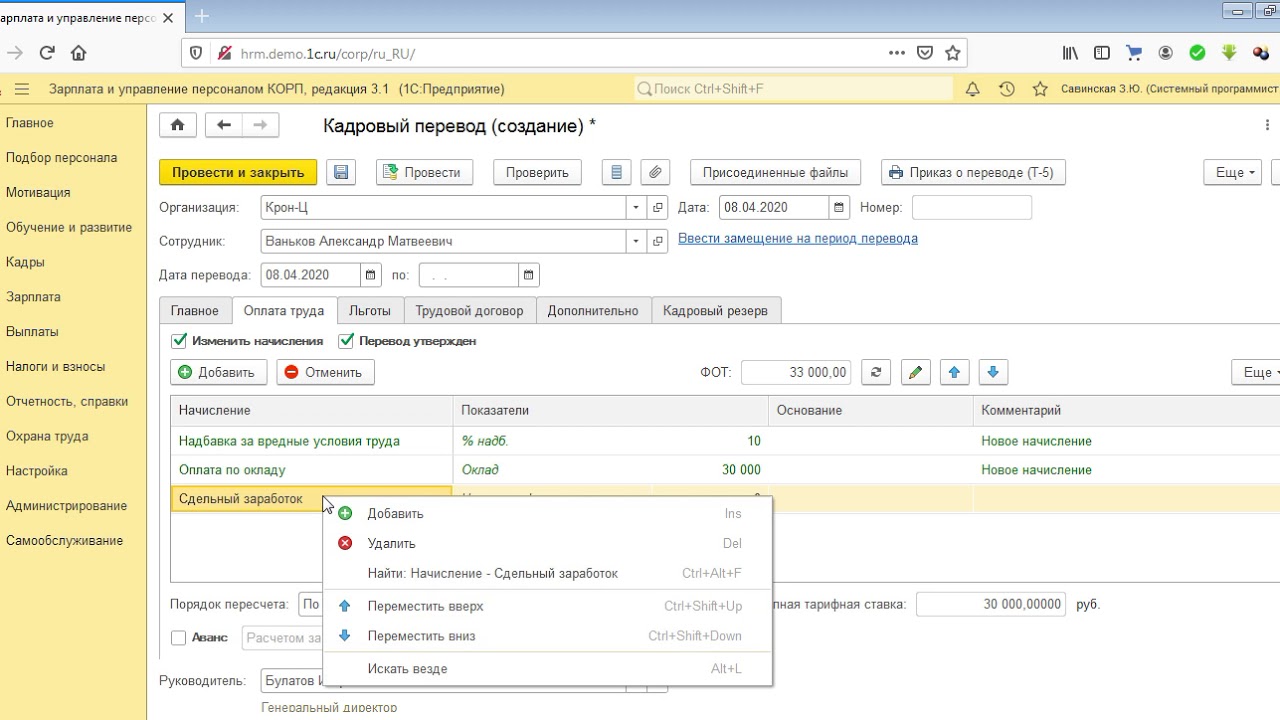Switch to the Кадровый резерв tab

(715, 311)
